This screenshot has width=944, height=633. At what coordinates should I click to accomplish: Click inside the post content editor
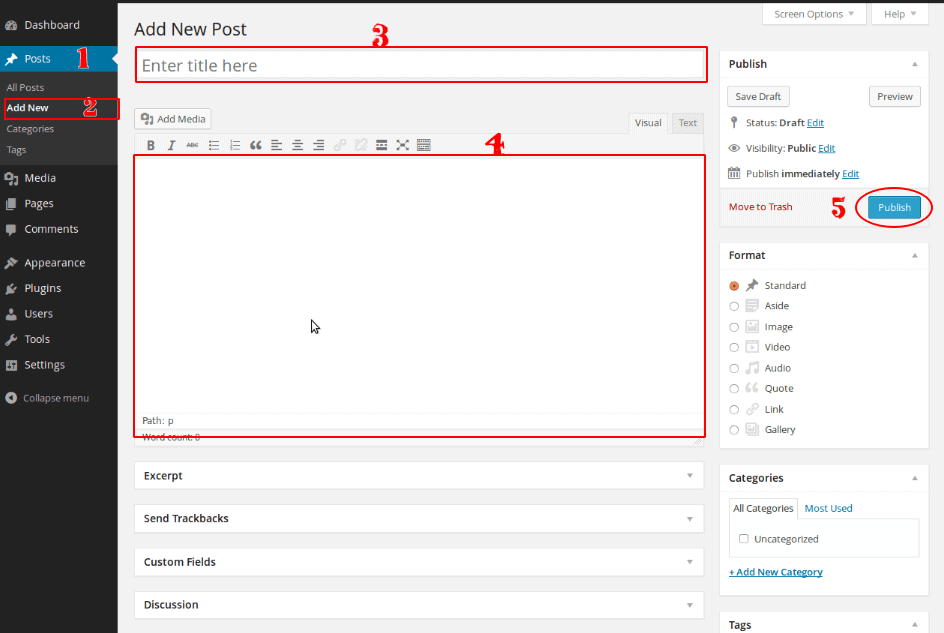pos(419,284)
